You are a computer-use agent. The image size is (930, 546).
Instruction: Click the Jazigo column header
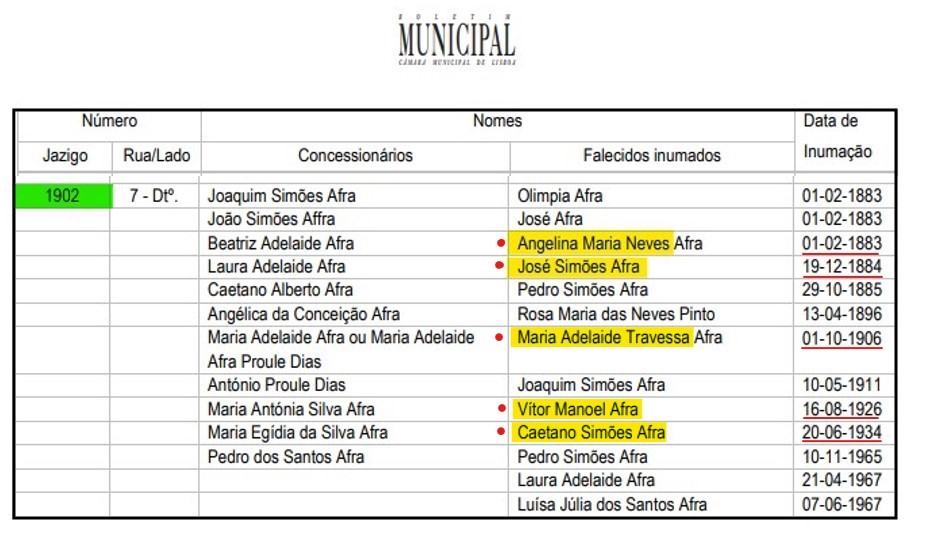coord(65,156)
